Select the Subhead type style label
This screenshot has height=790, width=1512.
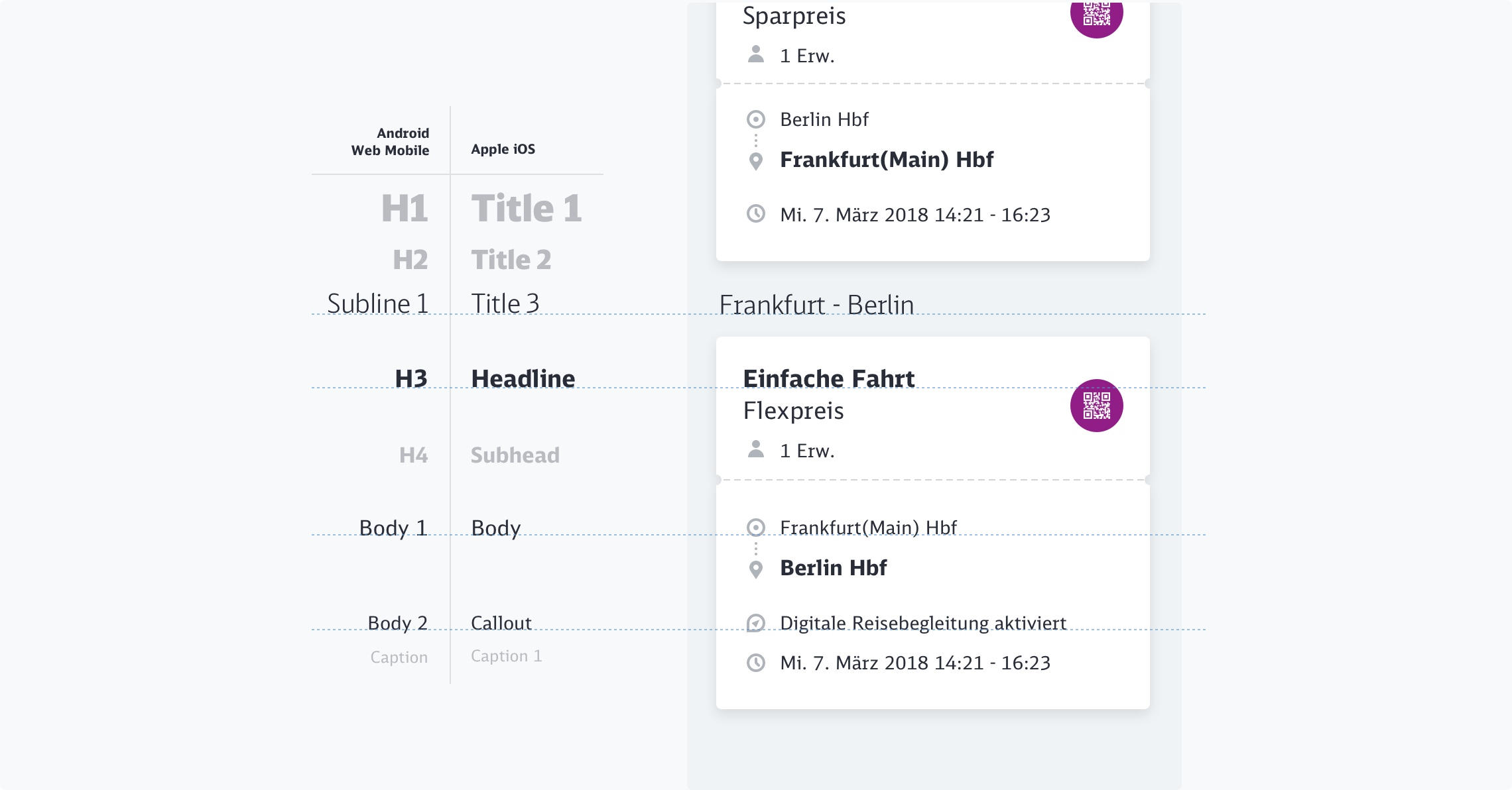[515, 455]
